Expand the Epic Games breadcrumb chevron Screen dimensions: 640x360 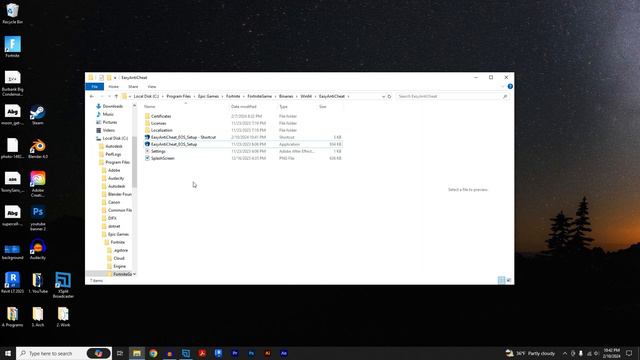(x=222, y=96)
